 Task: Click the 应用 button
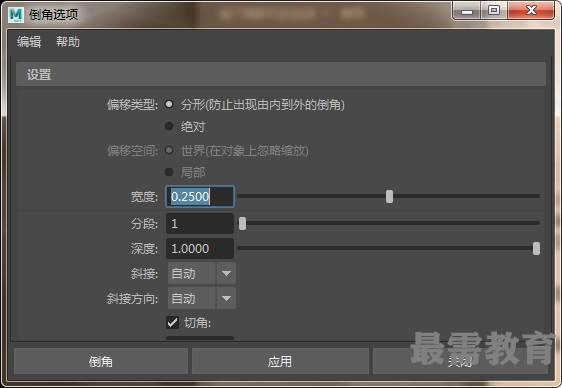click(280, 361)
